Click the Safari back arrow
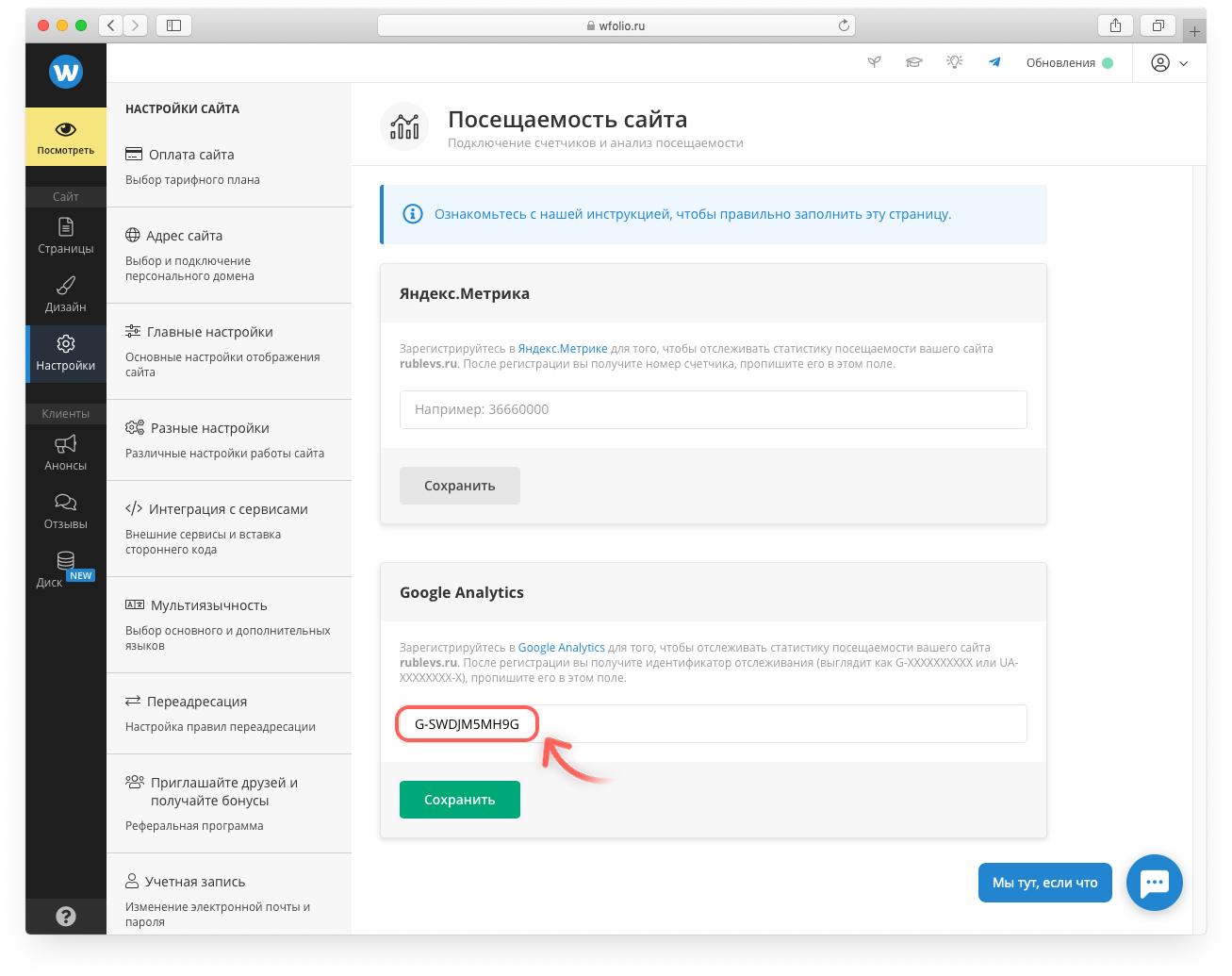The height and width of the screenshot is (976, 1232). (111, 25)
